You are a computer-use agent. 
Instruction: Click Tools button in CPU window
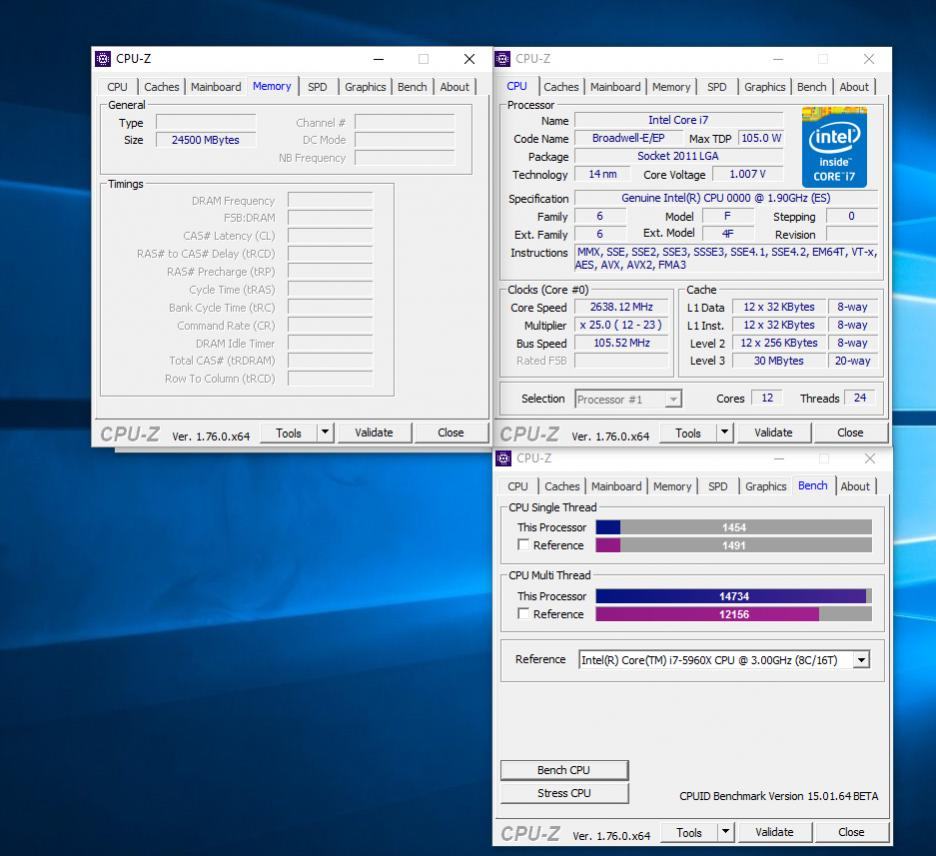tap(688, 432)
